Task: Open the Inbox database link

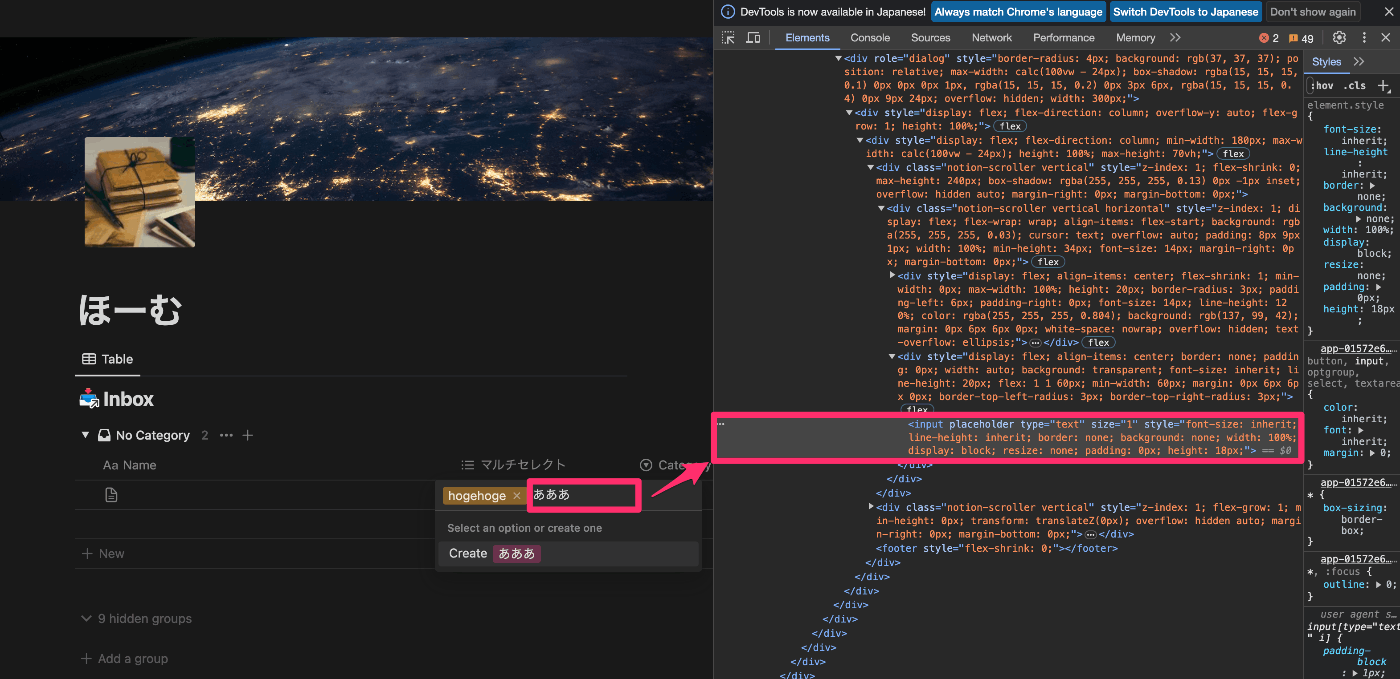Action: (128, 399)
